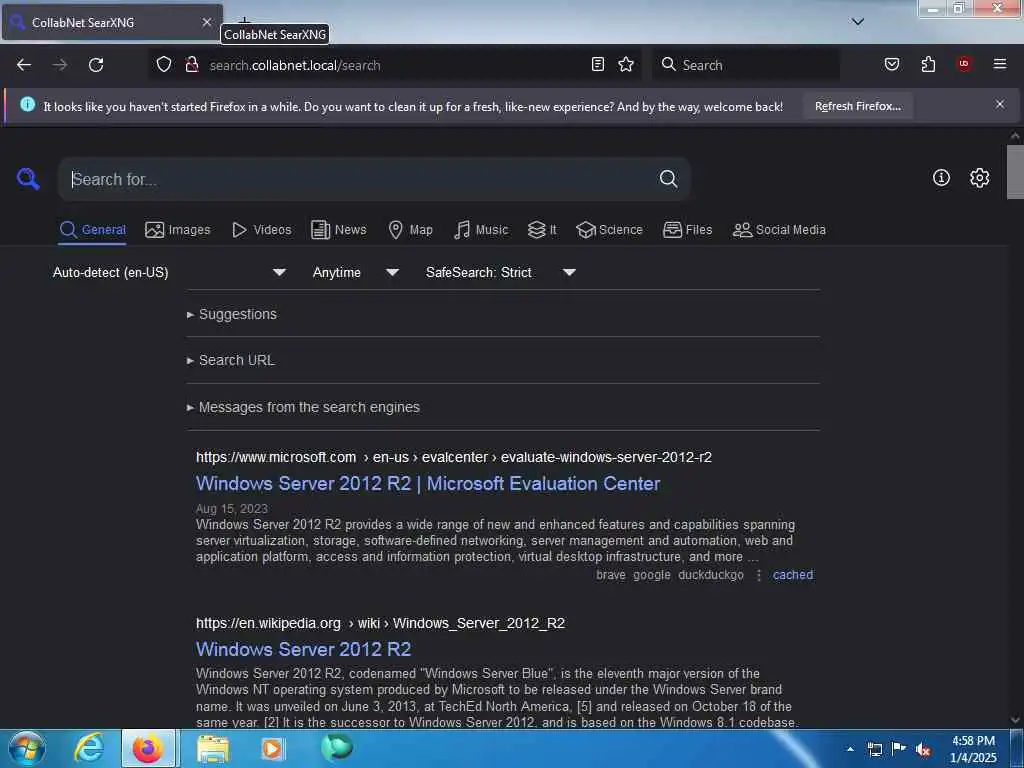Dismiss the Firefox refresh notification bar
This screenshot has height=768, width=1024.
click(x=1000, y=104)
